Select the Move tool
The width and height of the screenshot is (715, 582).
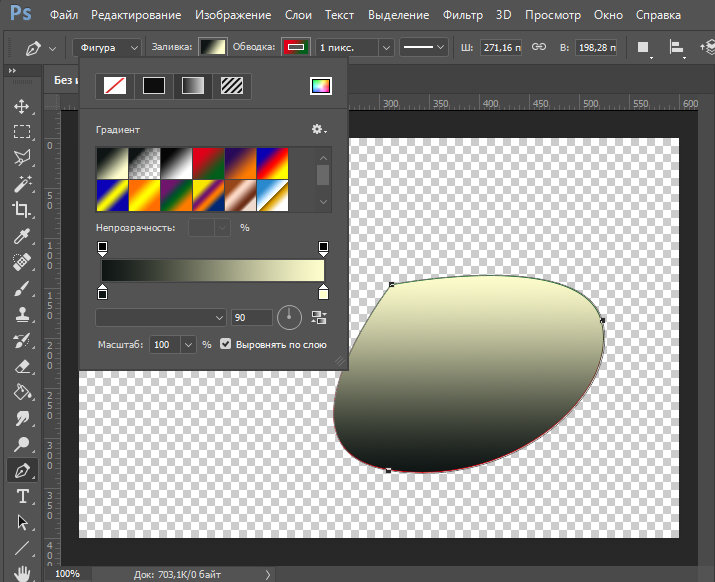(x=21, y=106)
